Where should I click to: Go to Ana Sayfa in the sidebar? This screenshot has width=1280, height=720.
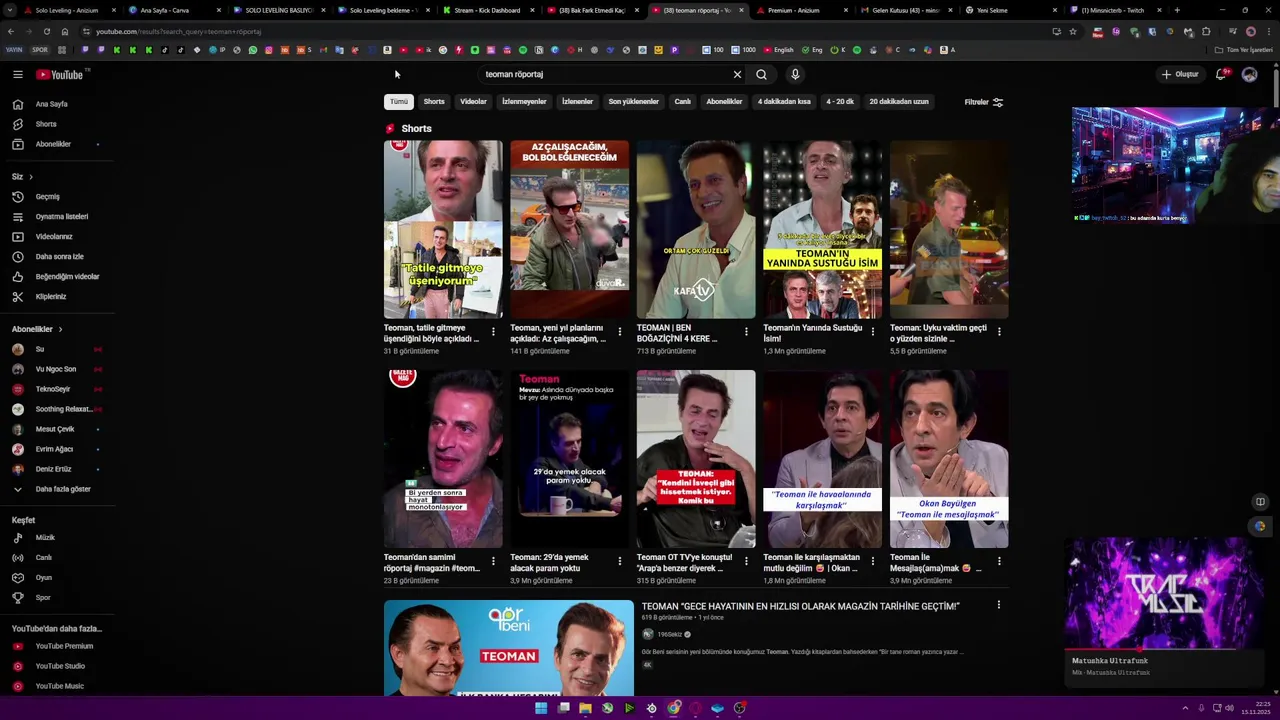[x=52, y=104]
